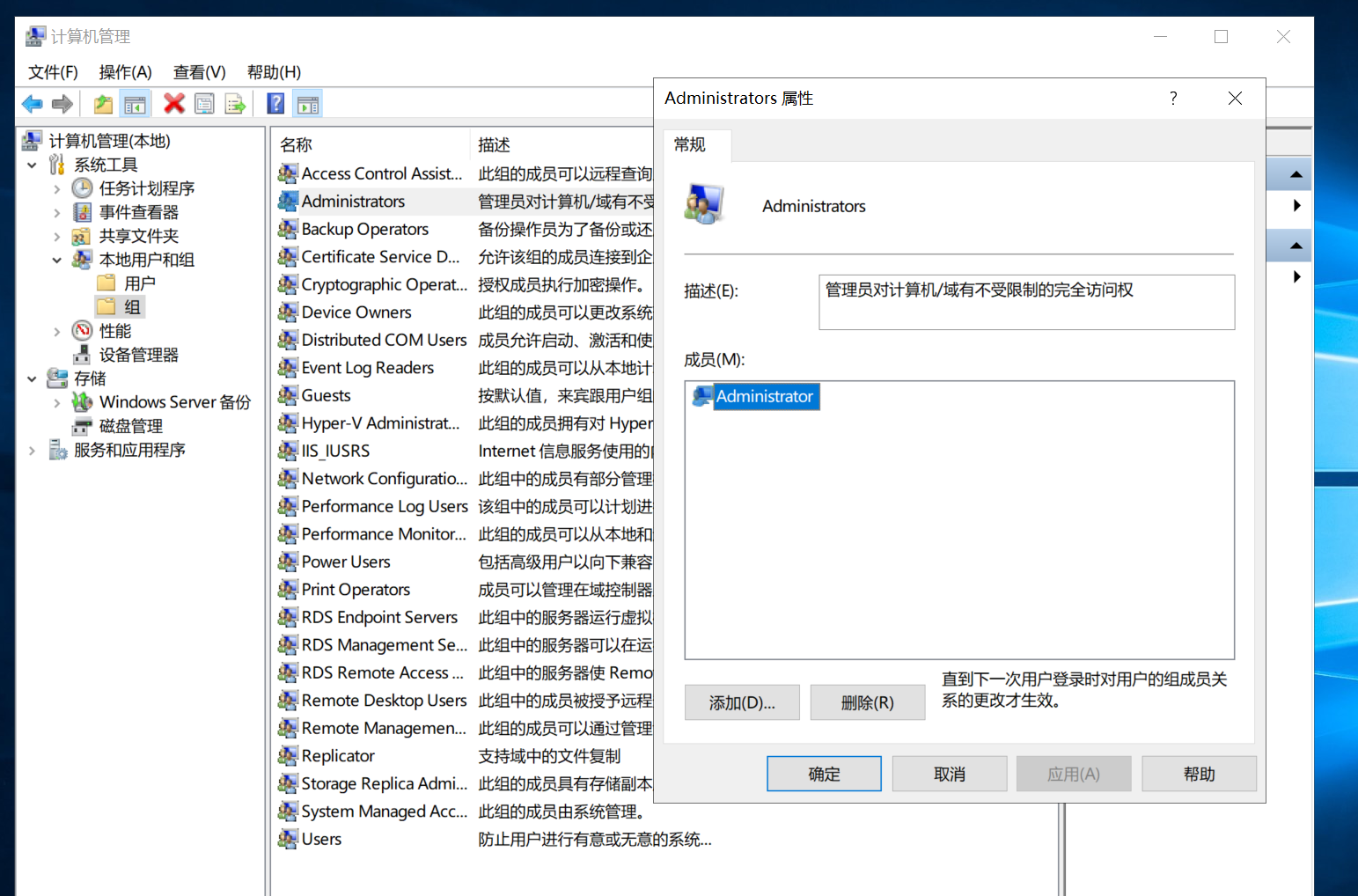Select the Guests group row
1358x896 pixels.
[x=326, y=395]
